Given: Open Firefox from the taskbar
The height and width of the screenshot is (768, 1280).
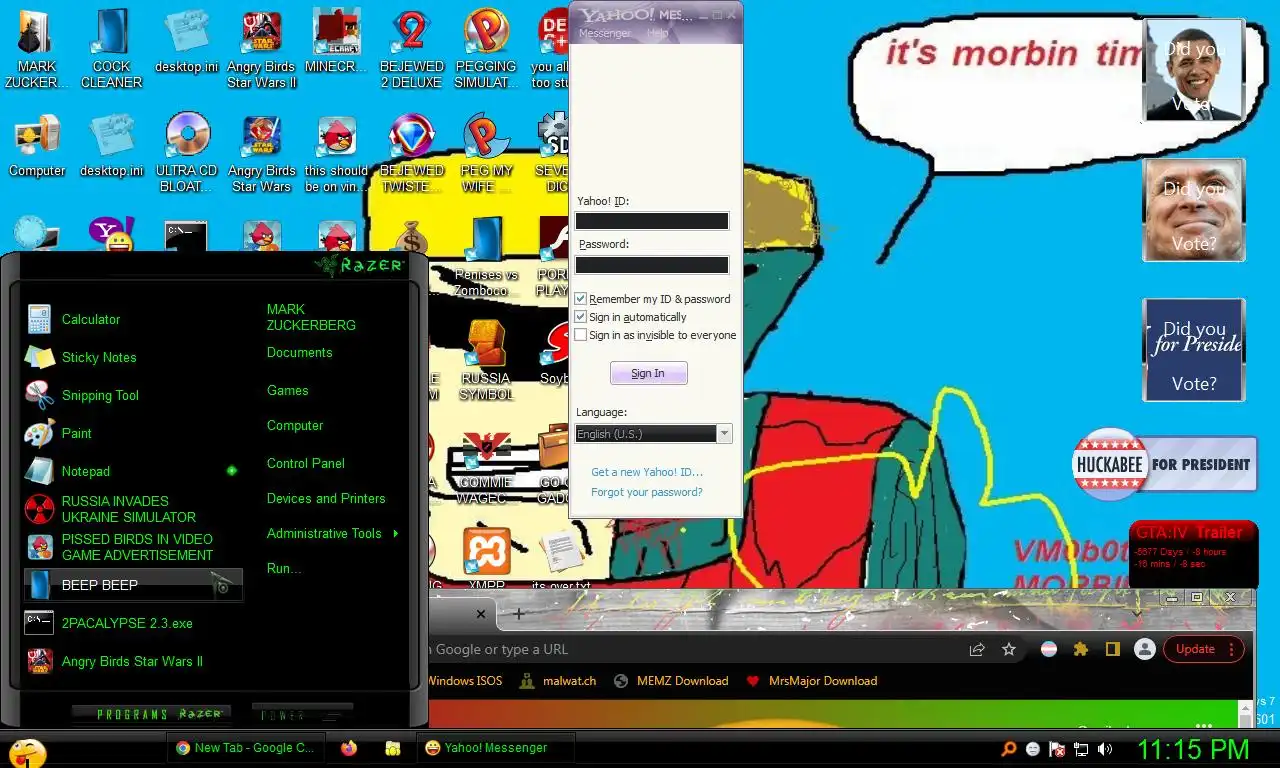Looking at the screenshot, I should (x=348, y=747).
